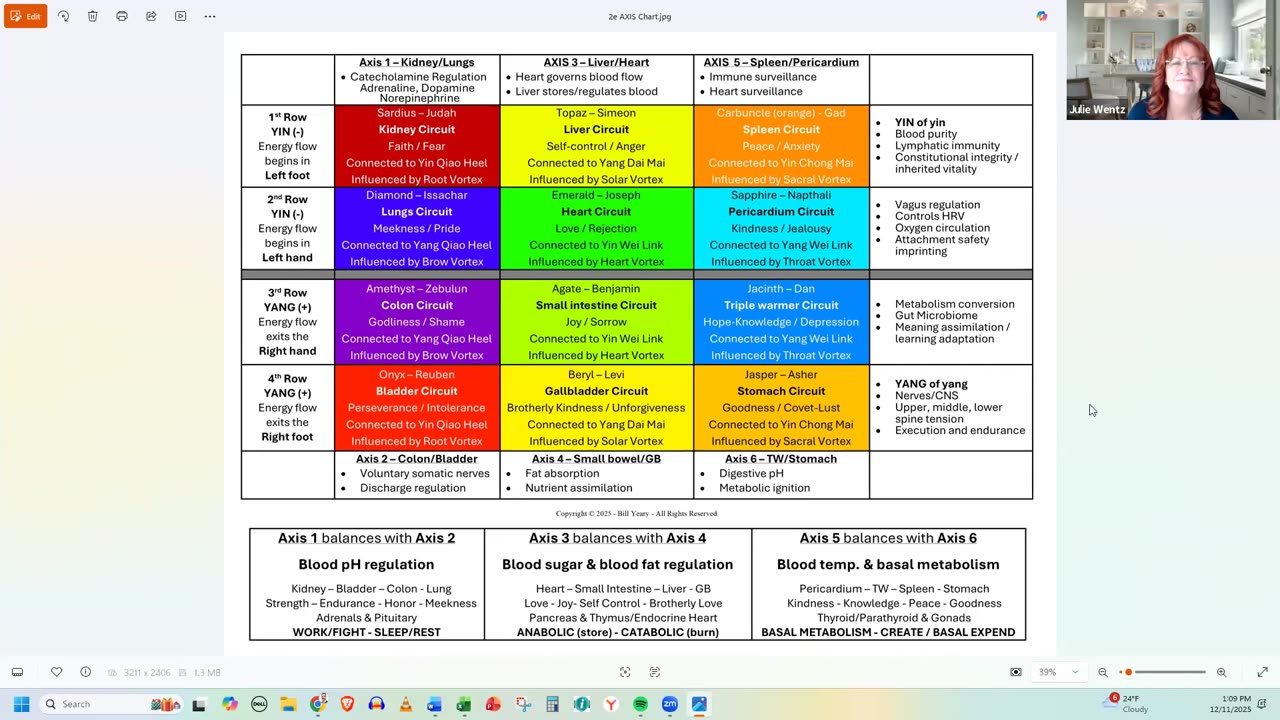Open Microsoft Word from the taskbar
This screenshot has height=720, width=1280.
[x=434, y=704]
